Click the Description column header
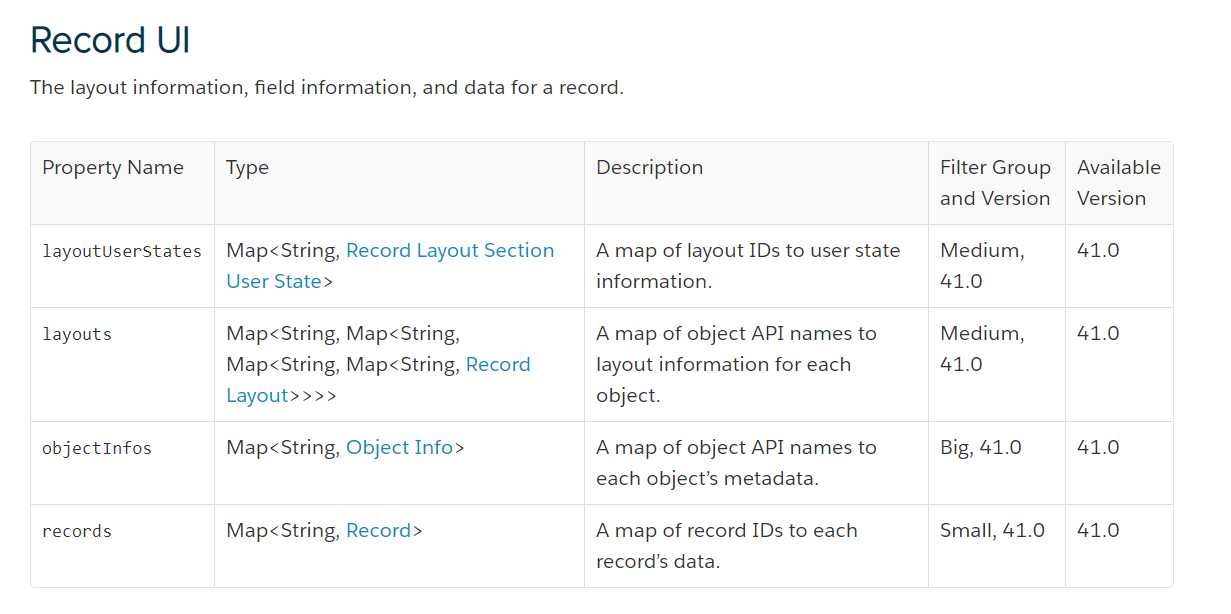 tap(650, 167)
